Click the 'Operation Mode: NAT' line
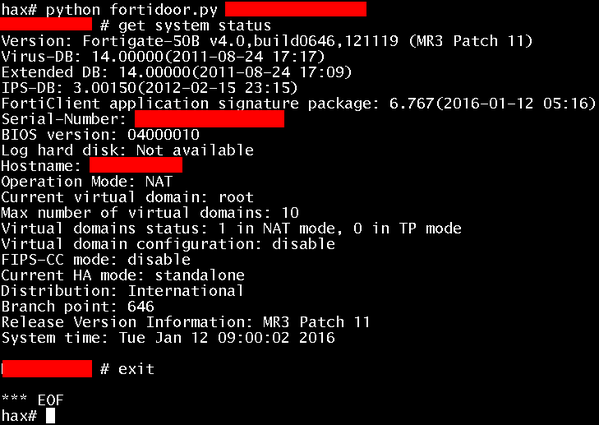This screenshot has height=425, width=599. (87, 181)
